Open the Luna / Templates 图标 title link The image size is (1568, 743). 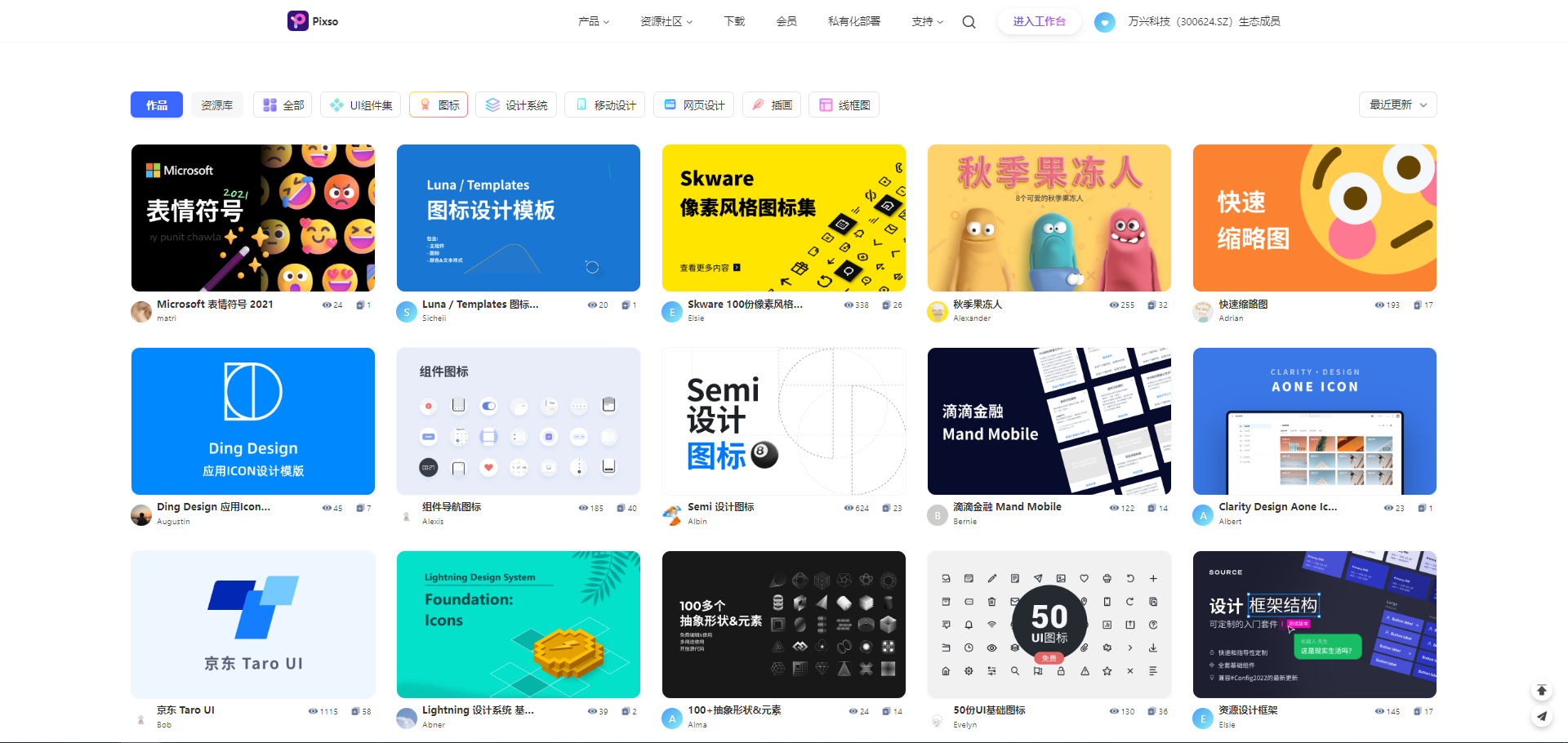tap(480, 304)
